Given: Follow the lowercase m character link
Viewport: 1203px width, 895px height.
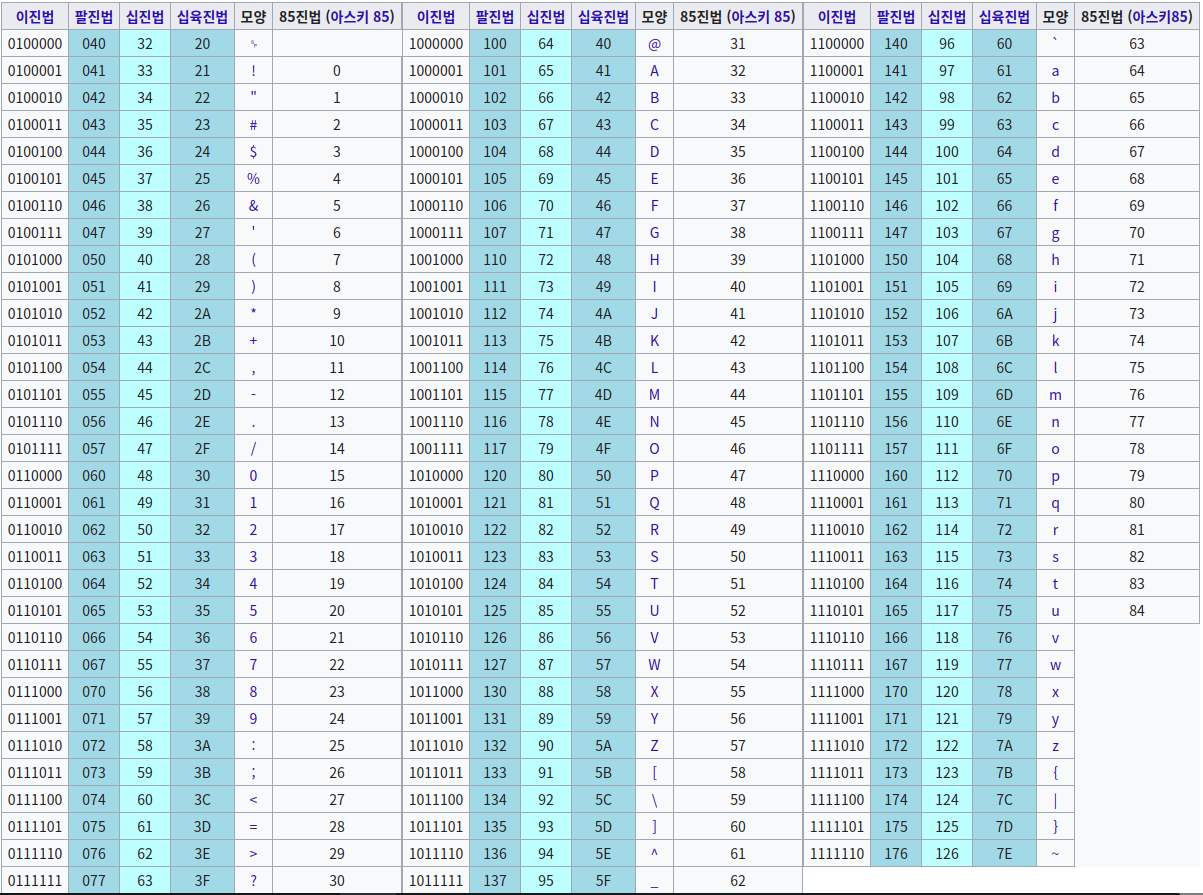Looking at the screenshot, I should click(1056, 395).
